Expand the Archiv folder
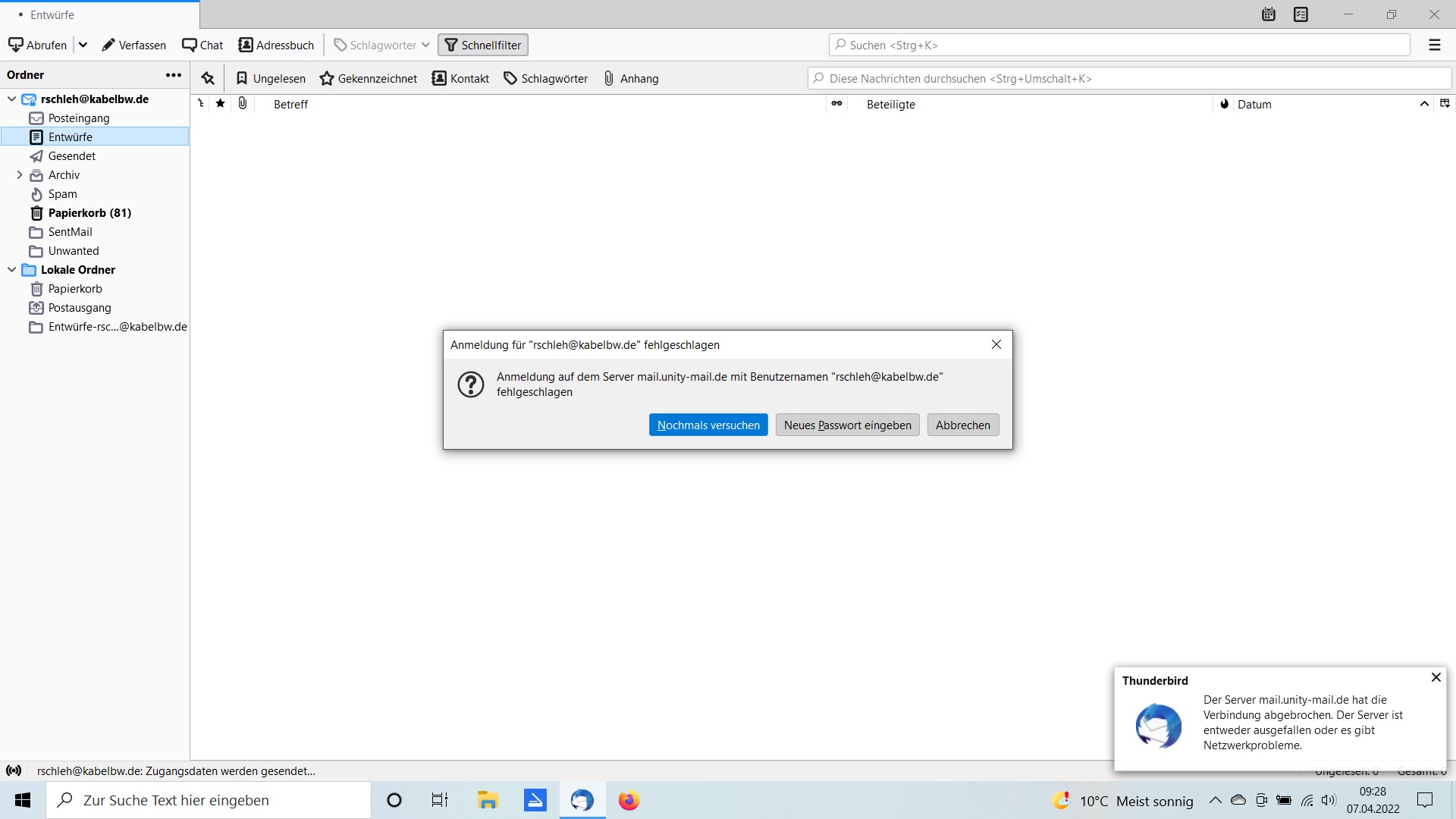Viewport: 1456px width, 819px height. [x=20, y=175]
